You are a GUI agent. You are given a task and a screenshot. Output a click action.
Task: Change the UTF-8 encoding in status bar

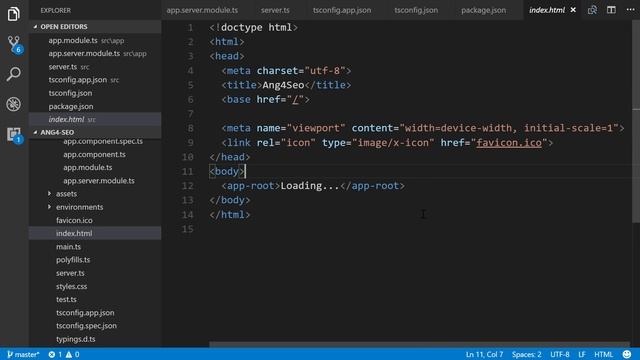(560, 354)
